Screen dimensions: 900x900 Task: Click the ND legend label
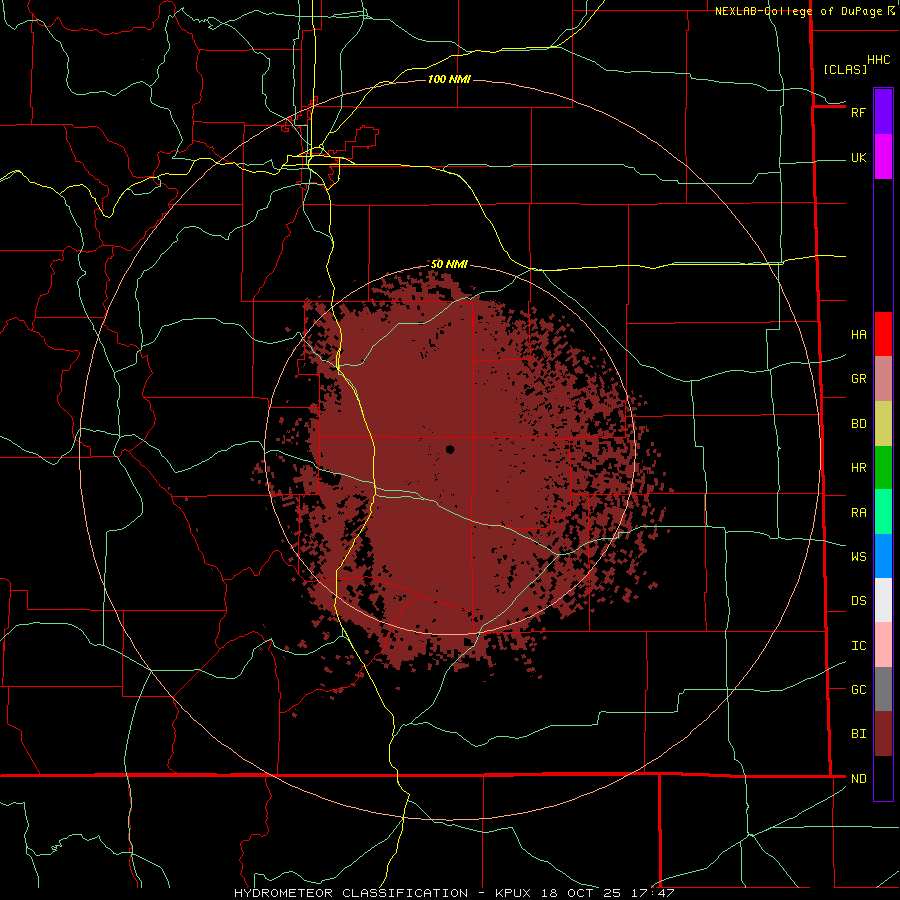(858, 778)
